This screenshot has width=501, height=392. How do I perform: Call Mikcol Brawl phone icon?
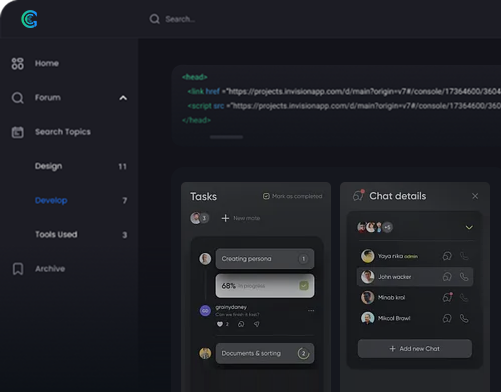click(464, 318)
